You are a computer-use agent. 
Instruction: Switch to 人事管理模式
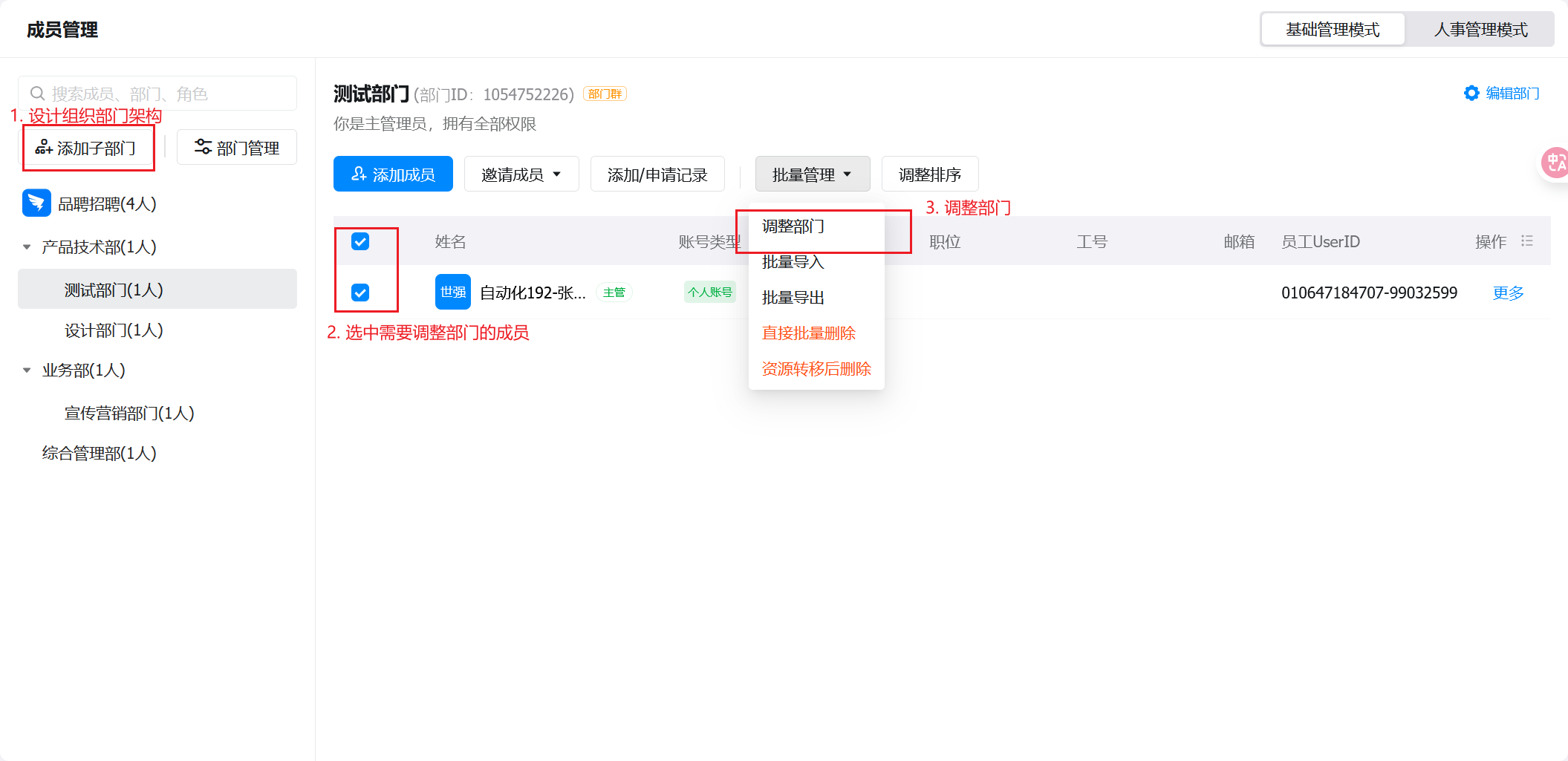click(1480, 30)
